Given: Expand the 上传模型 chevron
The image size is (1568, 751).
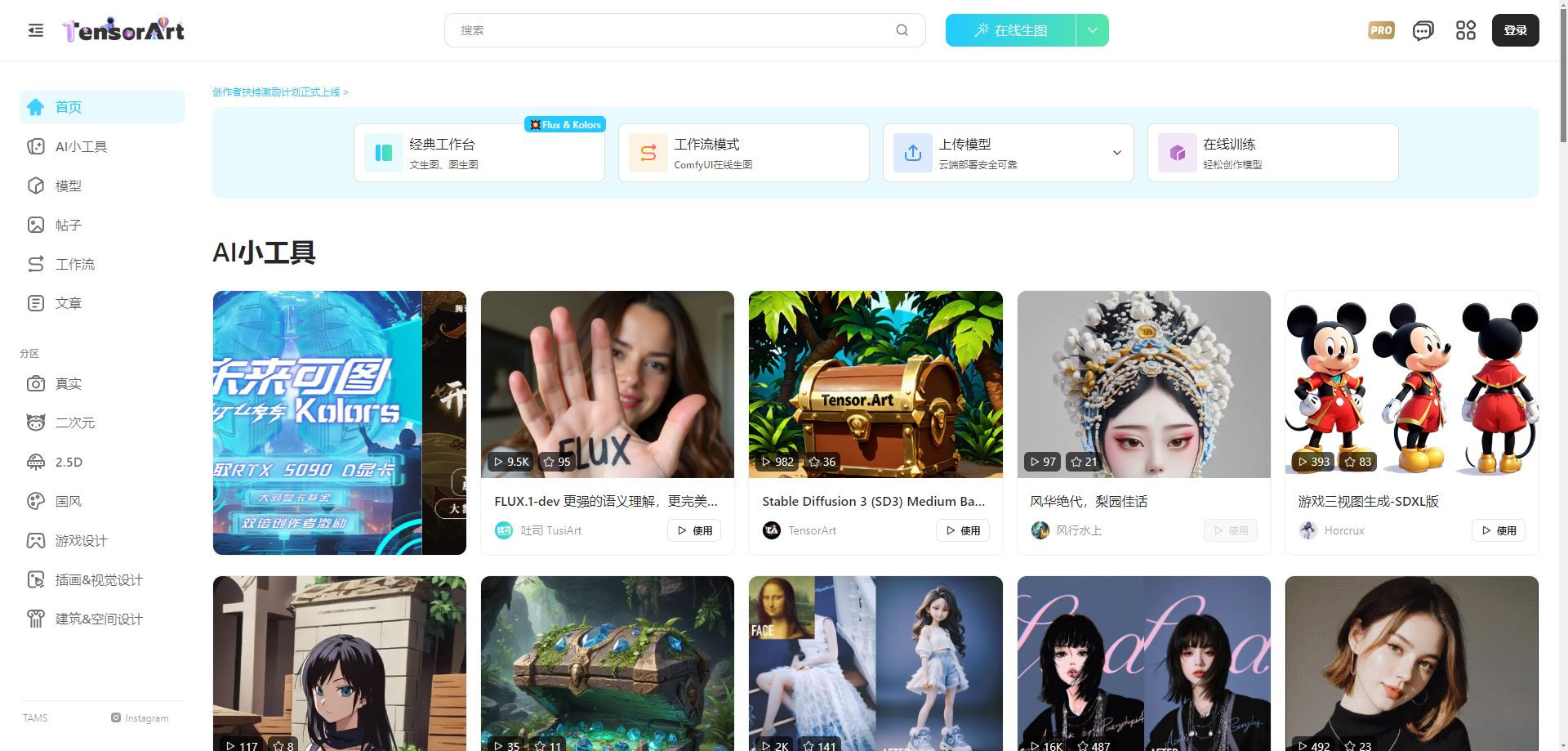Looking at the screenshot, I should tap(1116, 153).
